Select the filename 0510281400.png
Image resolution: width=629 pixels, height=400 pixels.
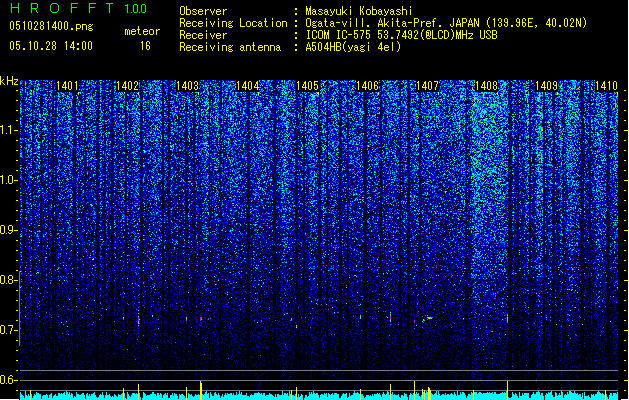pos(51,26)
